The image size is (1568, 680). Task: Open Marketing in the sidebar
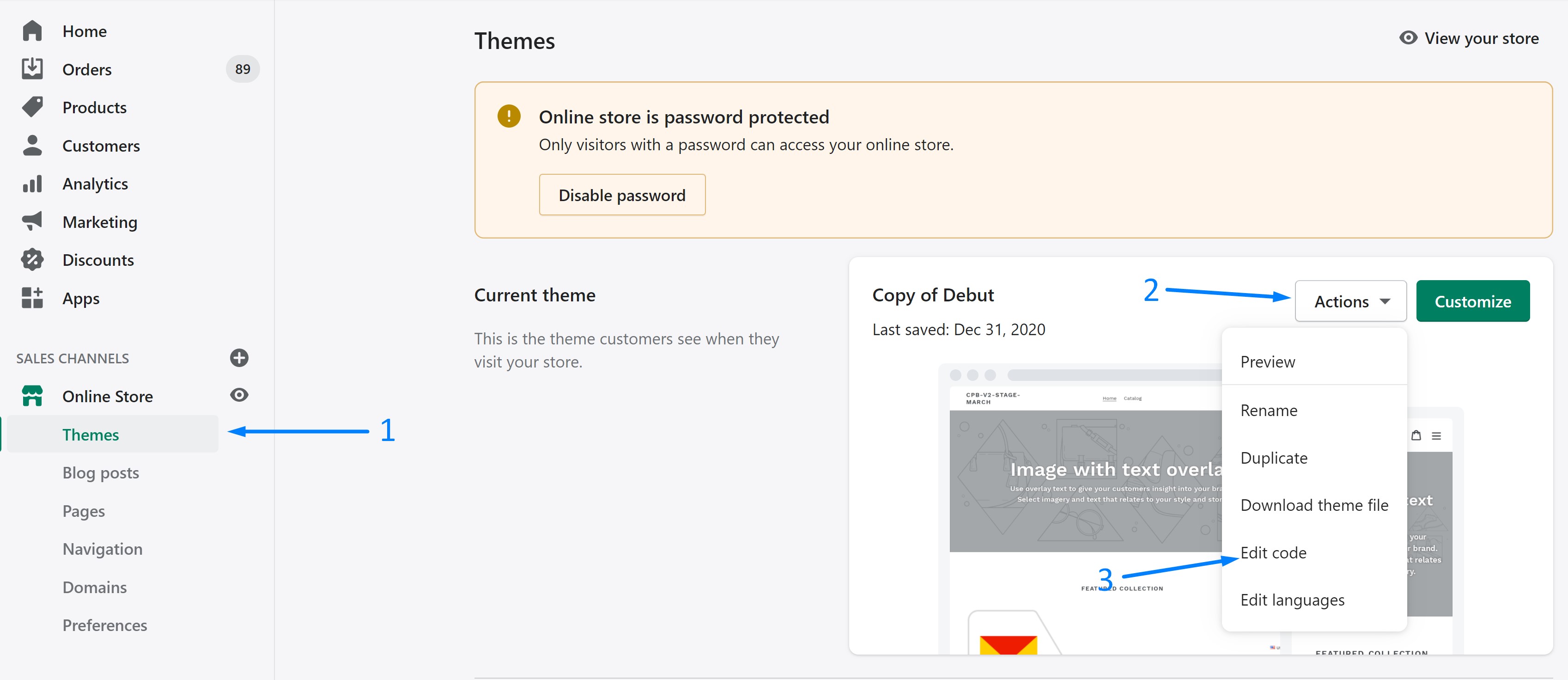100,222
